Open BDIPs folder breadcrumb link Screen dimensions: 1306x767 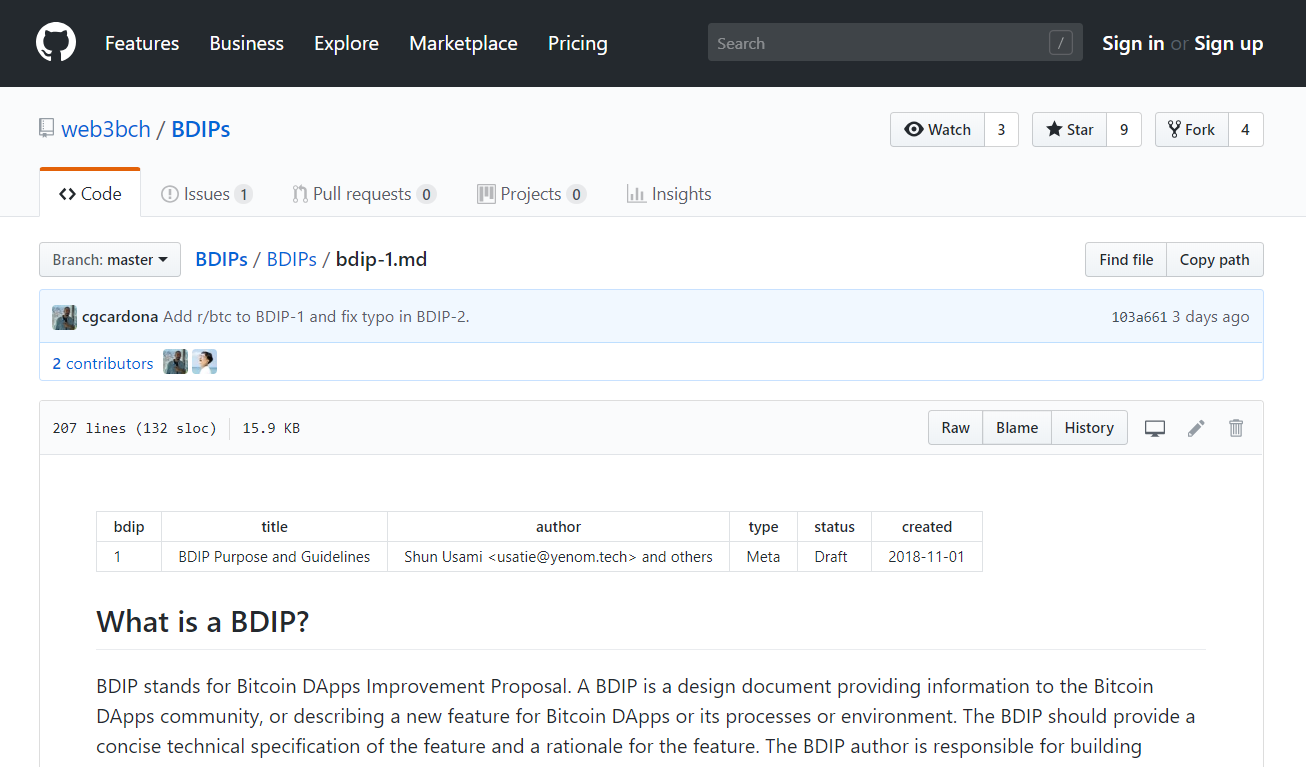pos(291,259)
